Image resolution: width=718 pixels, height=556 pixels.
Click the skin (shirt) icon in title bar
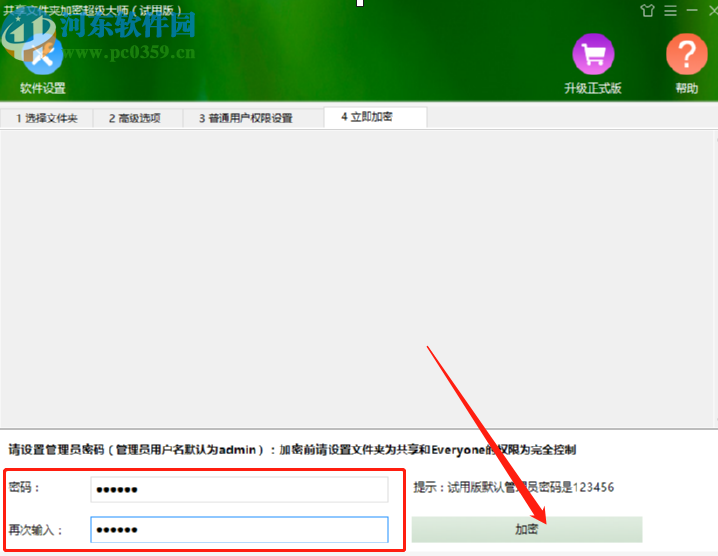(x=647, y=11)
